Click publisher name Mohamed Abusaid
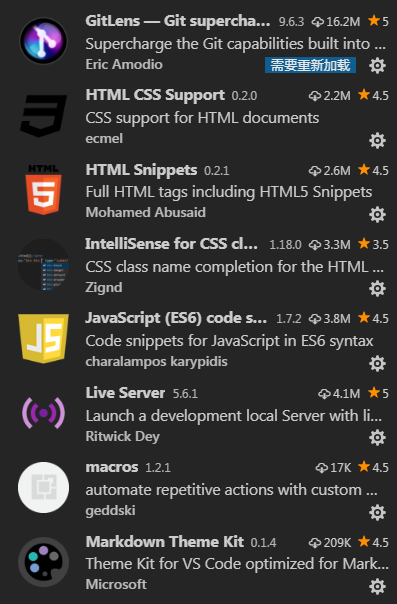397x604 pixels. [x=146, y=213]
